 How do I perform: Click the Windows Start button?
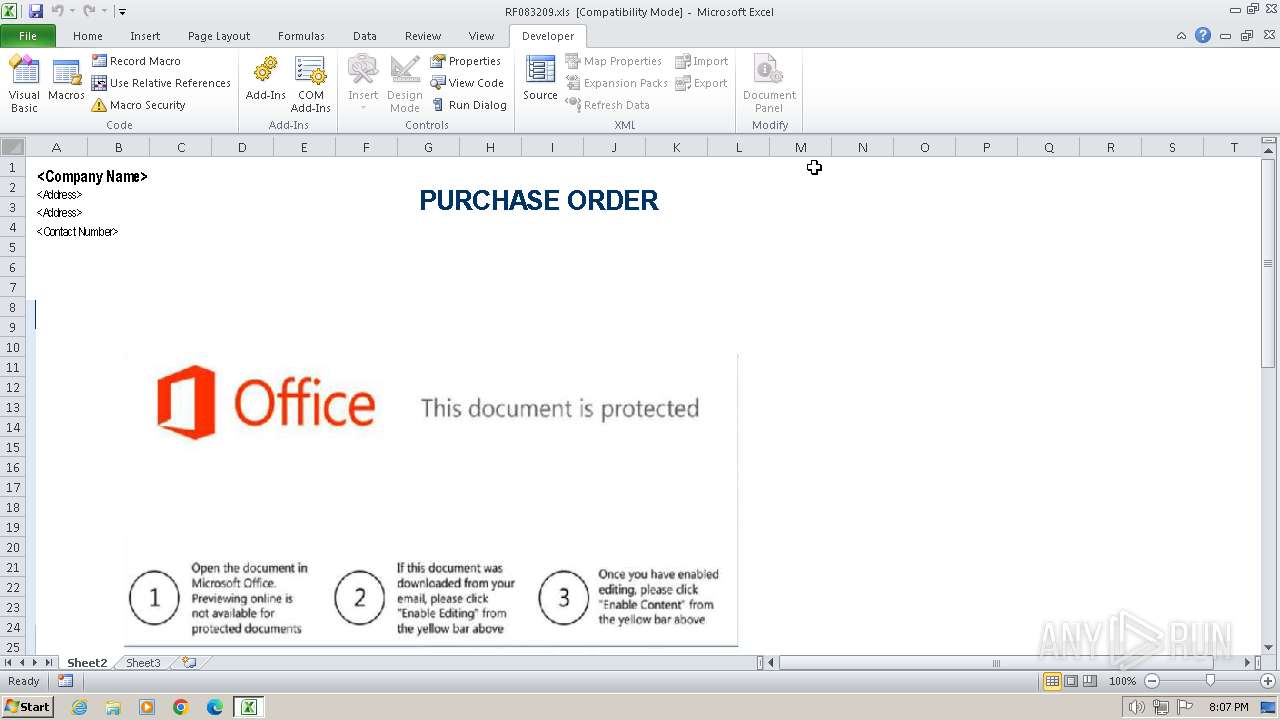tap(27, 707)
